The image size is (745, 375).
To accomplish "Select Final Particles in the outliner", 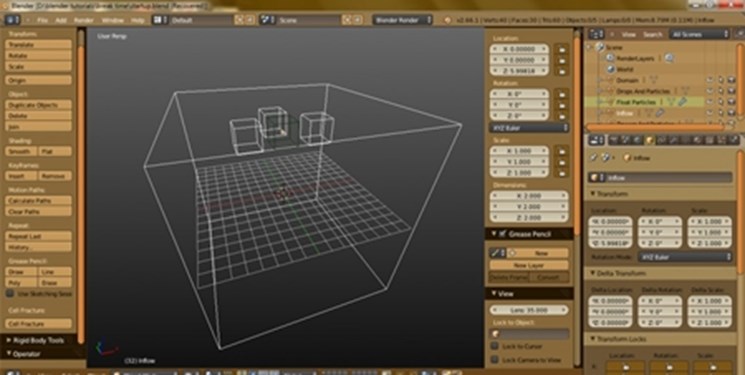I will (x=636, y=102).
